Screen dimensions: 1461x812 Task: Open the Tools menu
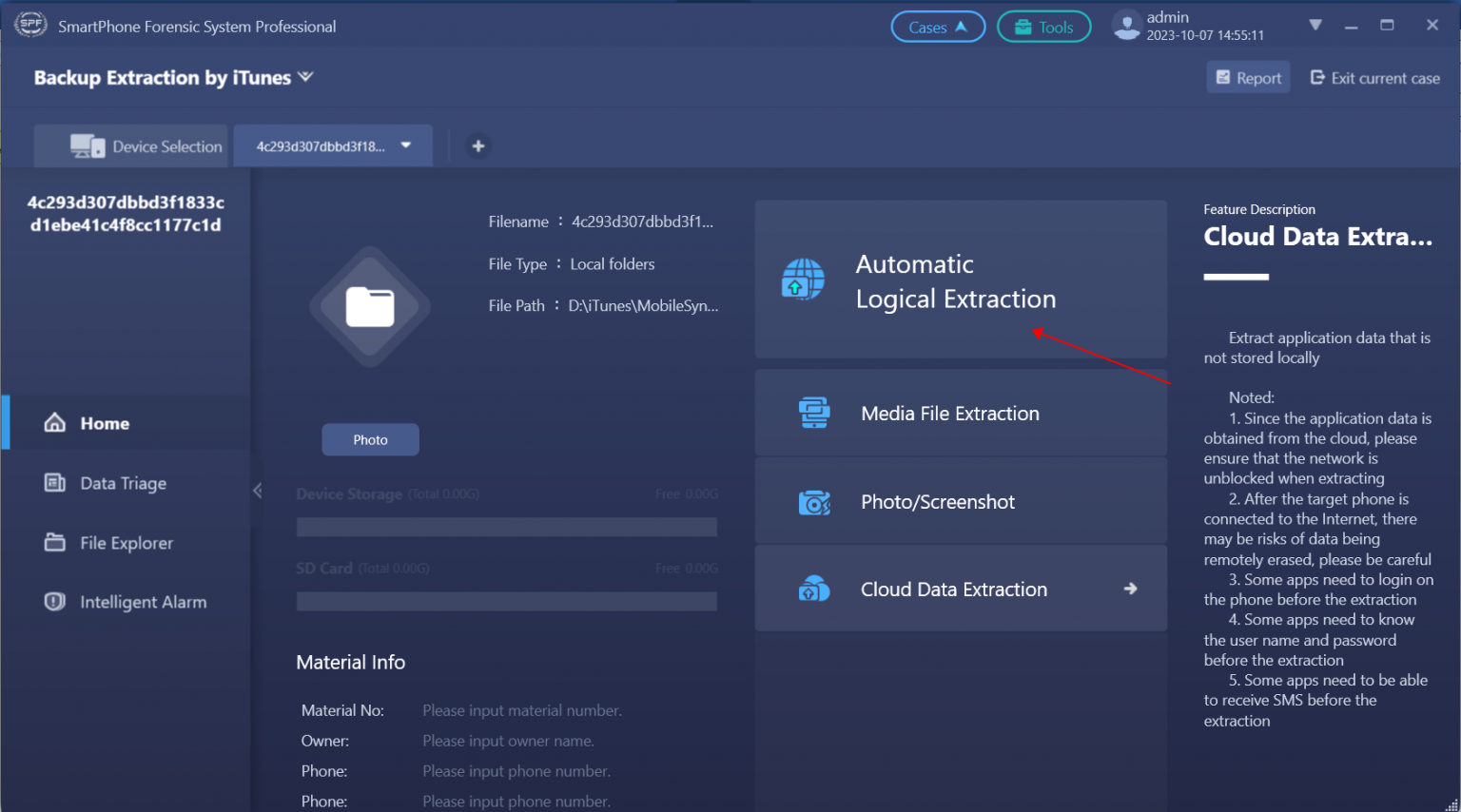1043,26
